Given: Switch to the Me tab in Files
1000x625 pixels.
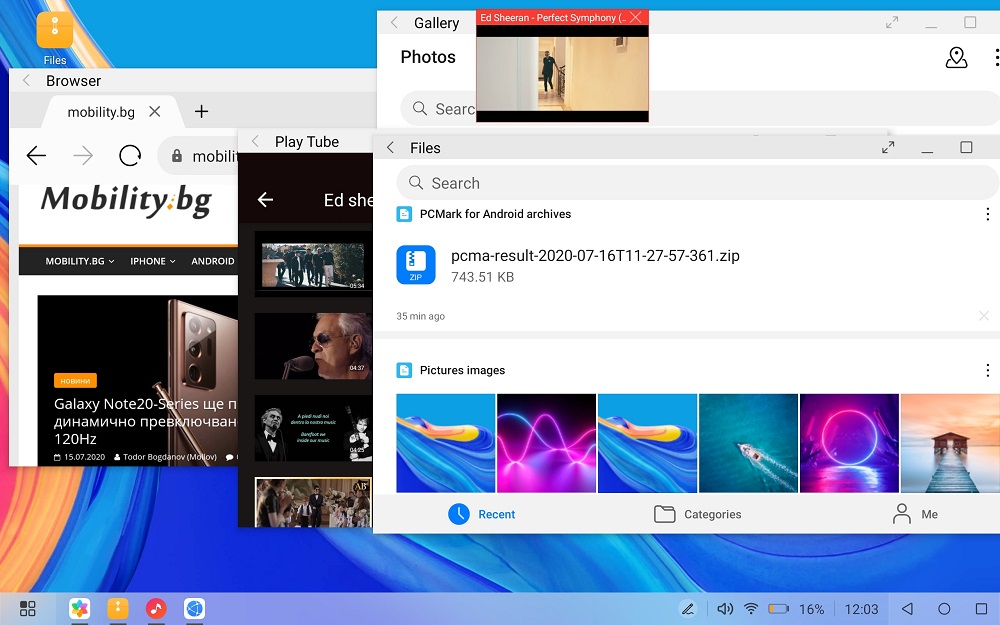Looking at the screenshot, I should tap(915, 514).
